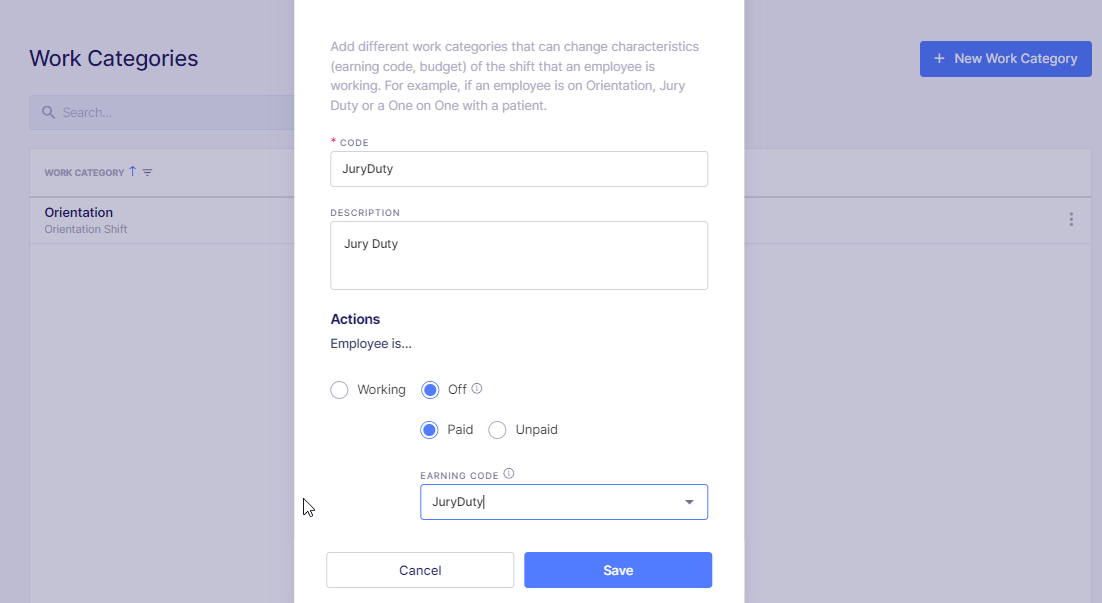Click the info icon next to Off
The width and height of the screenshot is (1102, 603).
(x=477, y=388)
